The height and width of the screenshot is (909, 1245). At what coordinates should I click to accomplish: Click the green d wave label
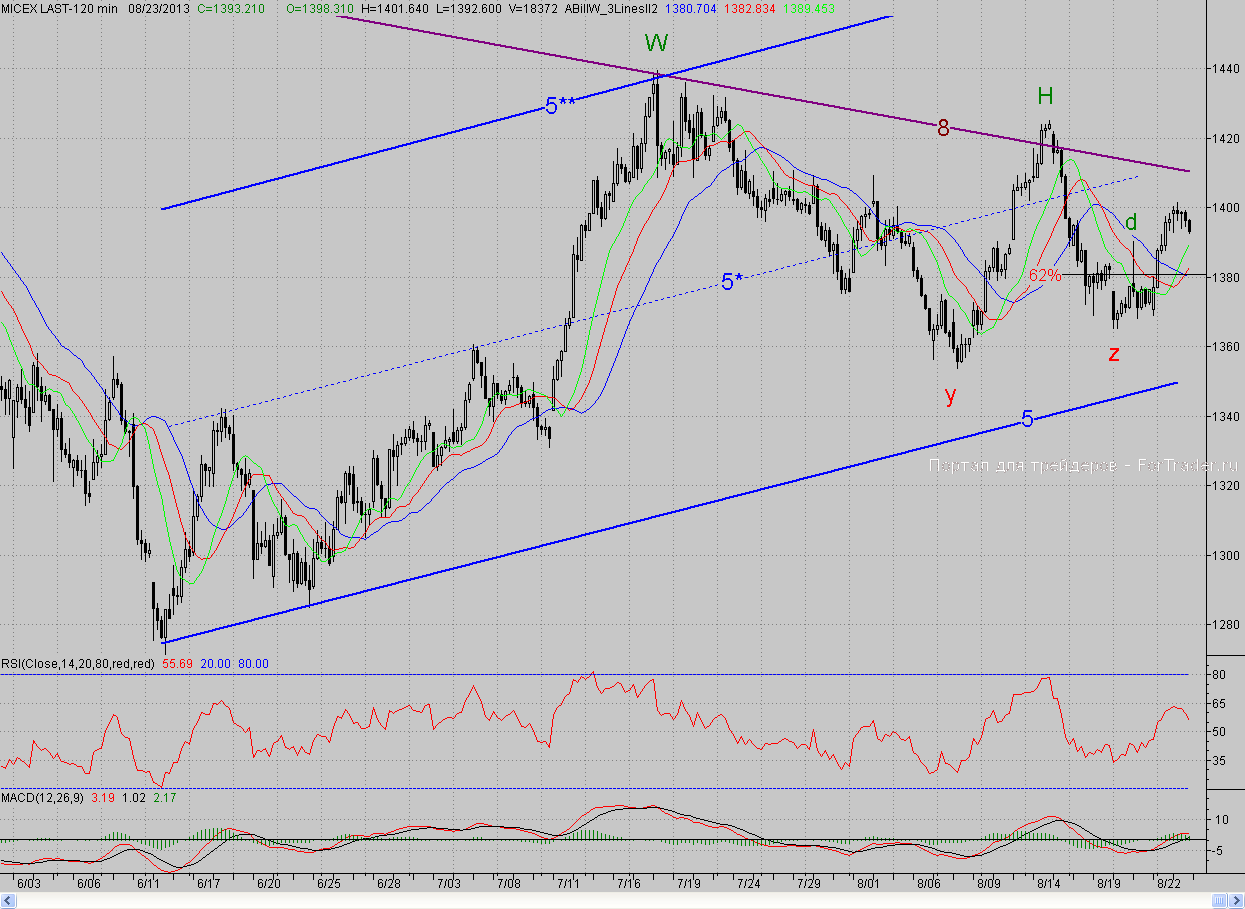[x=1131, y=223]
